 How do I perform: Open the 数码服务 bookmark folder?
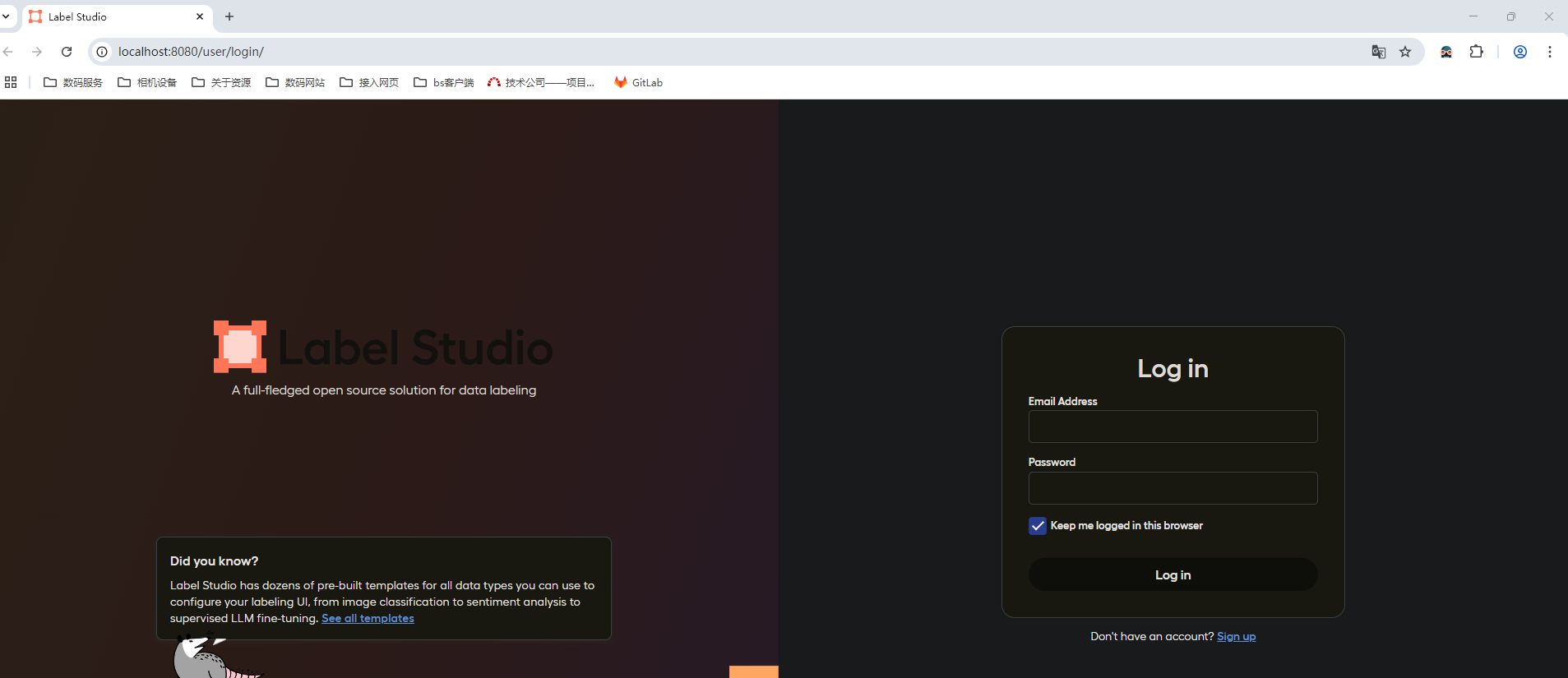73,82
